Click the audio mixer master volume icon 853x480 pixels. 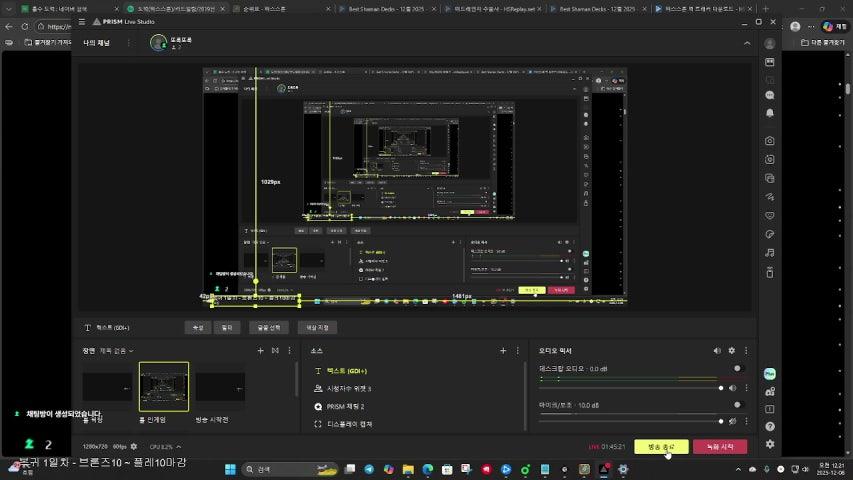pos(716,351)
